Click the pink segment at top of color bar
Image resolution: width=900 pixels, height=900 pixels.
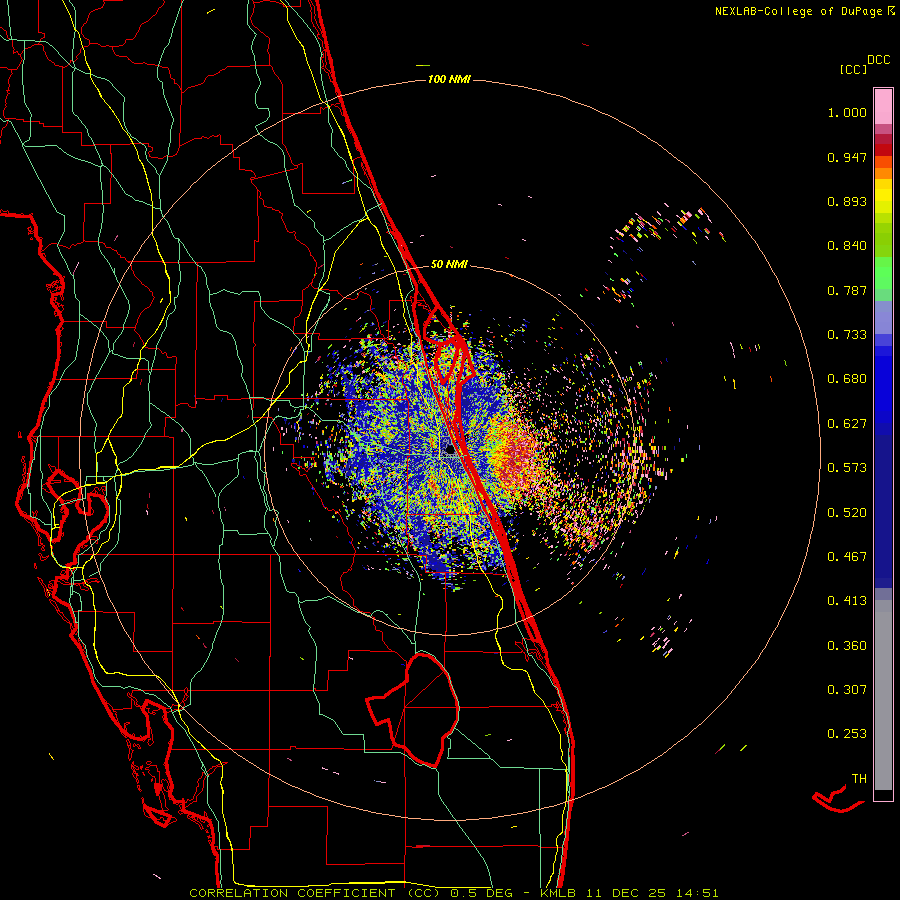click(883, 106)
